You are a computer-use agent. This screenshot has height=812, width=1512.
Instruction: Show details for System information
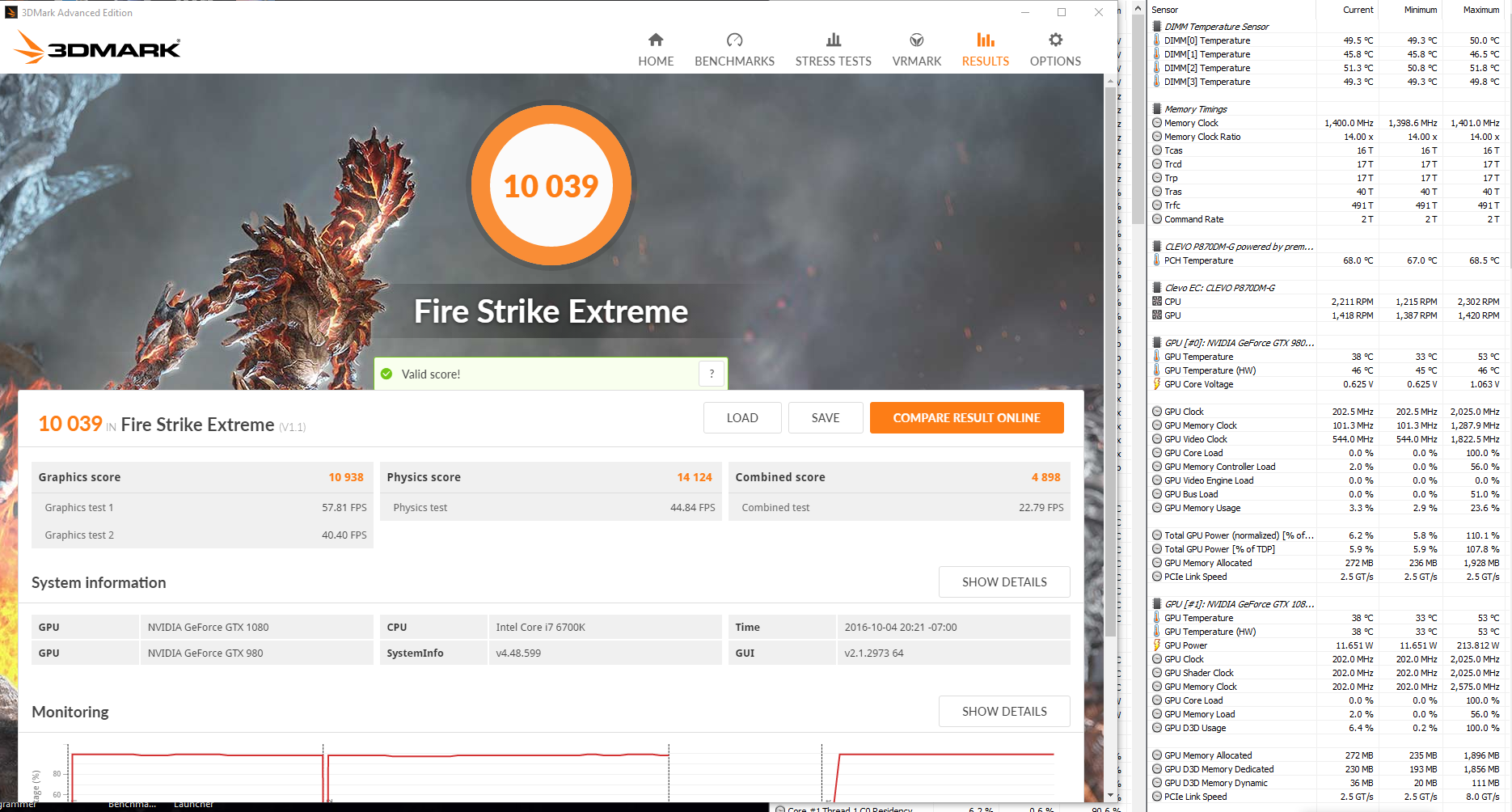[x=1004, y=582]
